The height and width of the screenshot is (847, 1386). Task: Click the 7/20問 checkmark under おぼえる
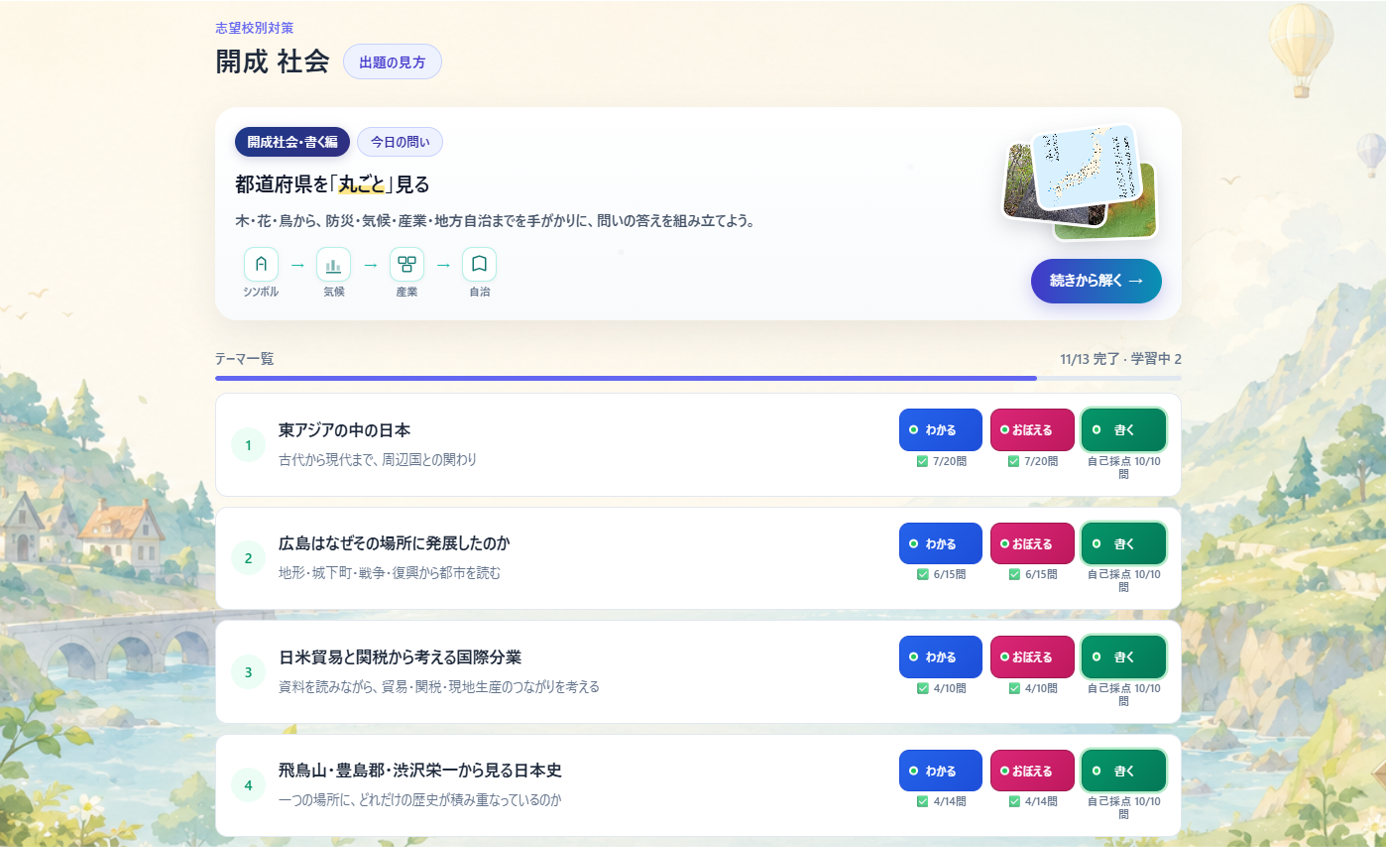pyautogui.click(x=1013, y=462)
